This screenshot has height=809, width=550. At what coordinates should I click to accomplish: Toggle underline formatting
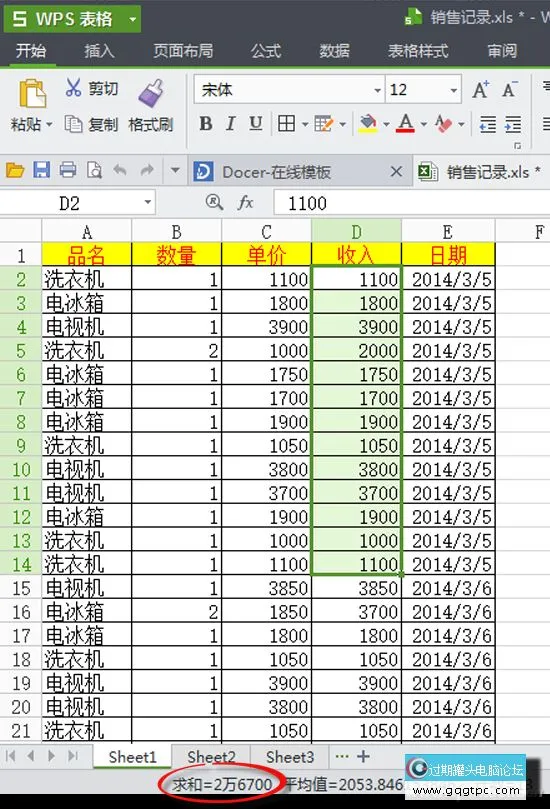tap(256, 124)
